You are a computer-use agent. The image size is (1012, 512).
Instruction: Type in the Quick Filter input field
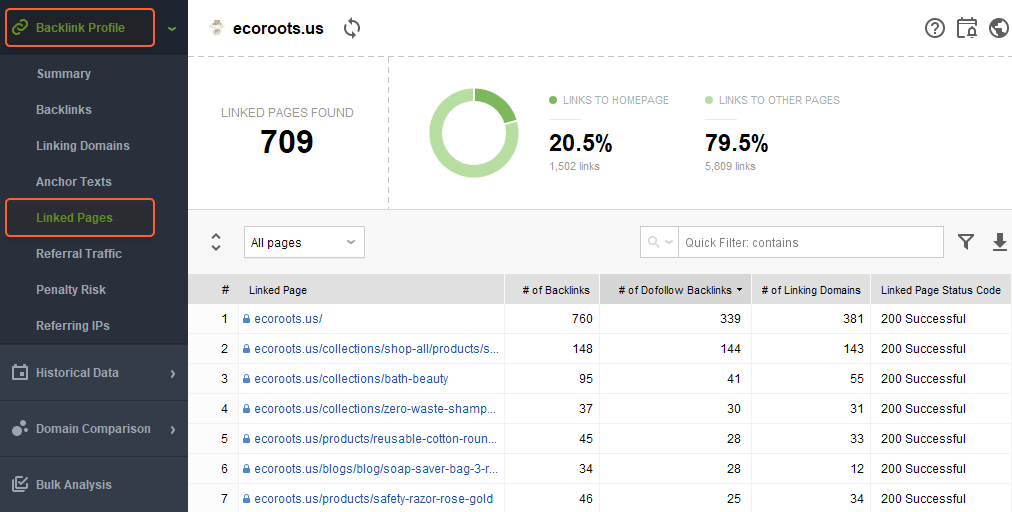point(810,242)
